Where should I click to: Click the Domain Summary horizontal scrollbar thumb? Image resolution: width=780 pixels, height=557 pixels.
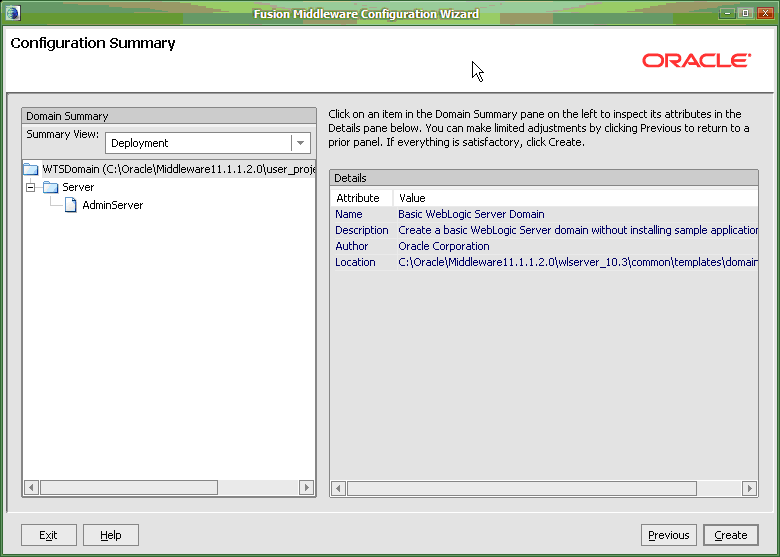tap(129, 487)
